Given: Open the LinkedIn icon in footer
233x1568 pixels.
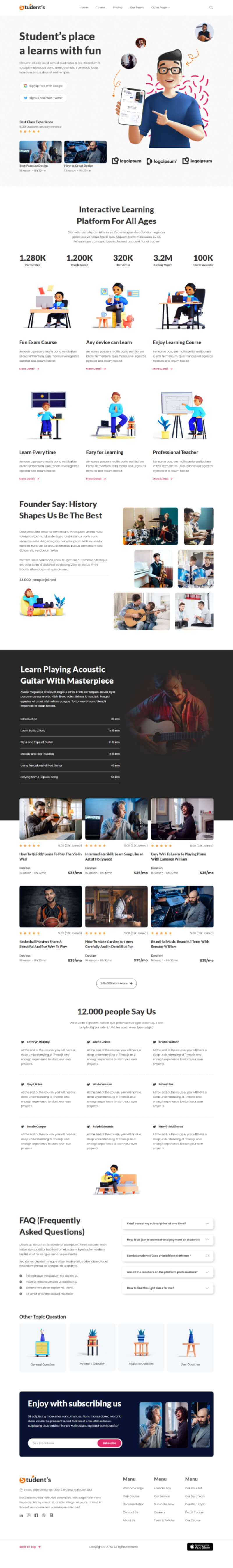Looking at the screenshot, I should point(21,1515).
